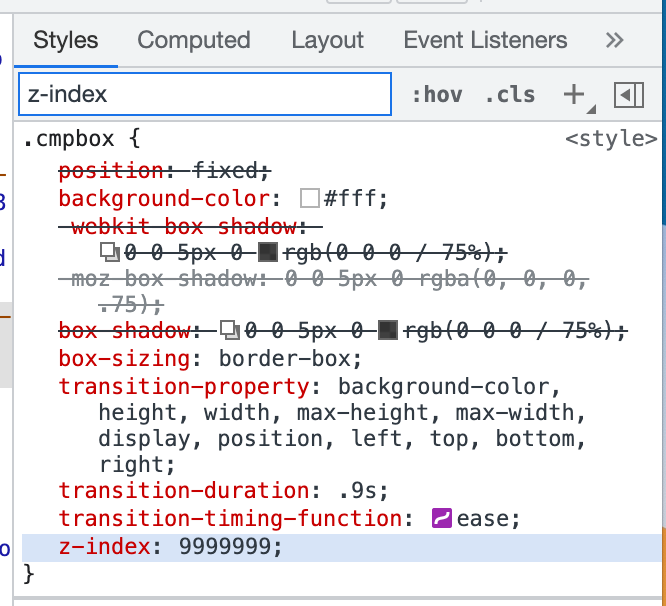Click the white #fff background color swatch
Screen dimensions: 666x606
click(310, 199)
